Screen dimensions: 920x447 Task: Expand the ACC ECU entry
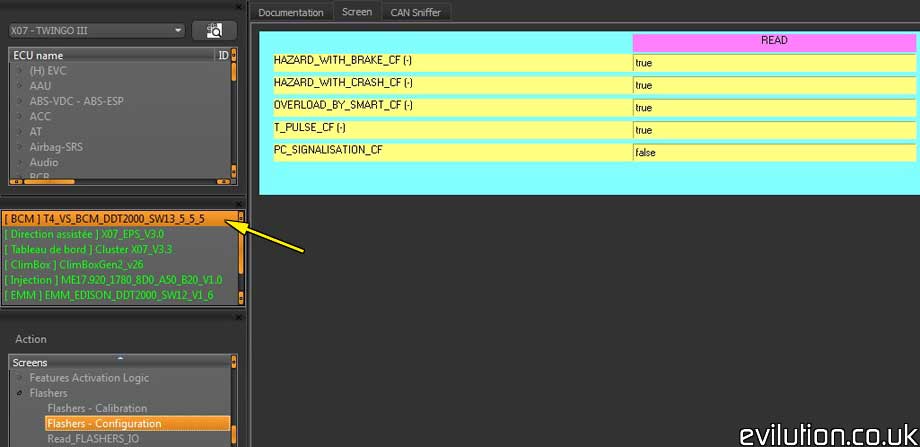point(19,116)
